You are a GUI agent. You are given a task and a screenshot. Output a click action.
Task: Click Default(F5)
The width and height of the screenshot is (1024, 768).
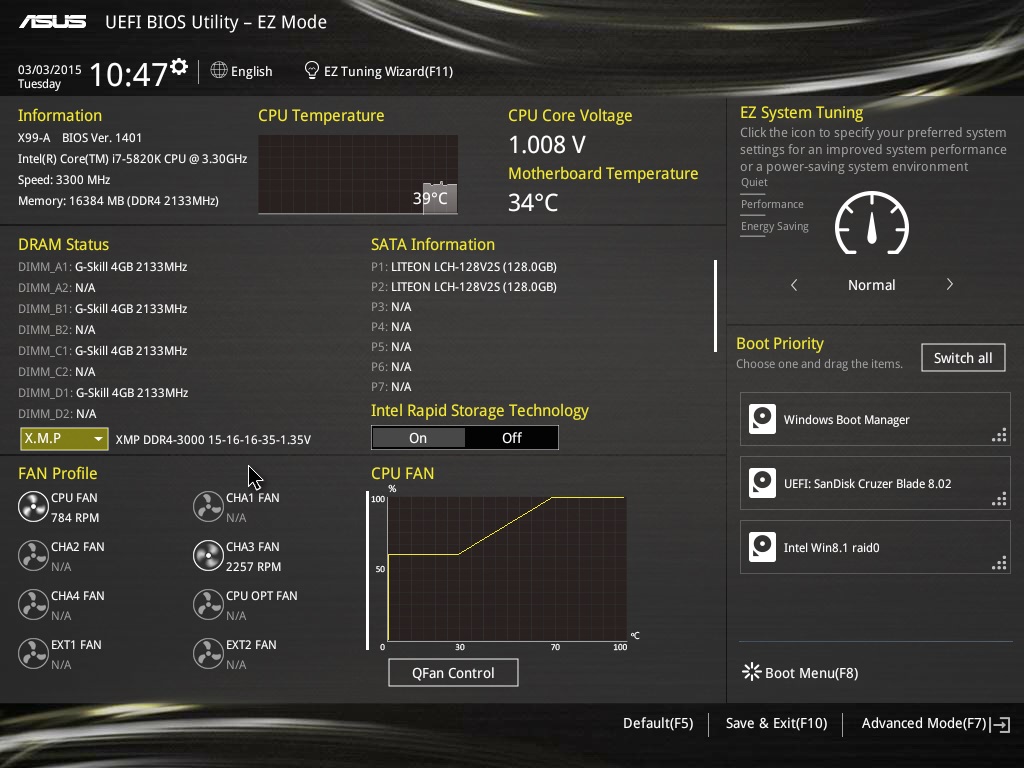click(x=658, y=724)
